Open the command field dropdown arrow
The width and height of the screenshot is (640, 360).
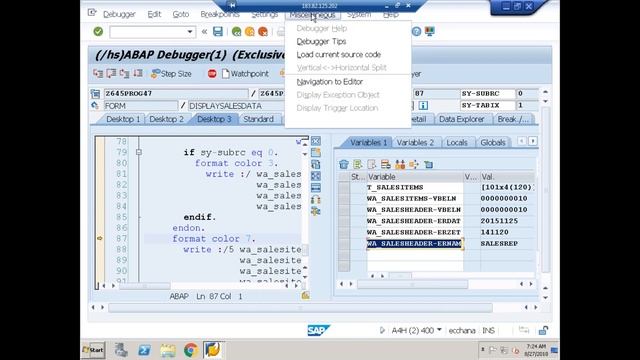coord(190,32)
